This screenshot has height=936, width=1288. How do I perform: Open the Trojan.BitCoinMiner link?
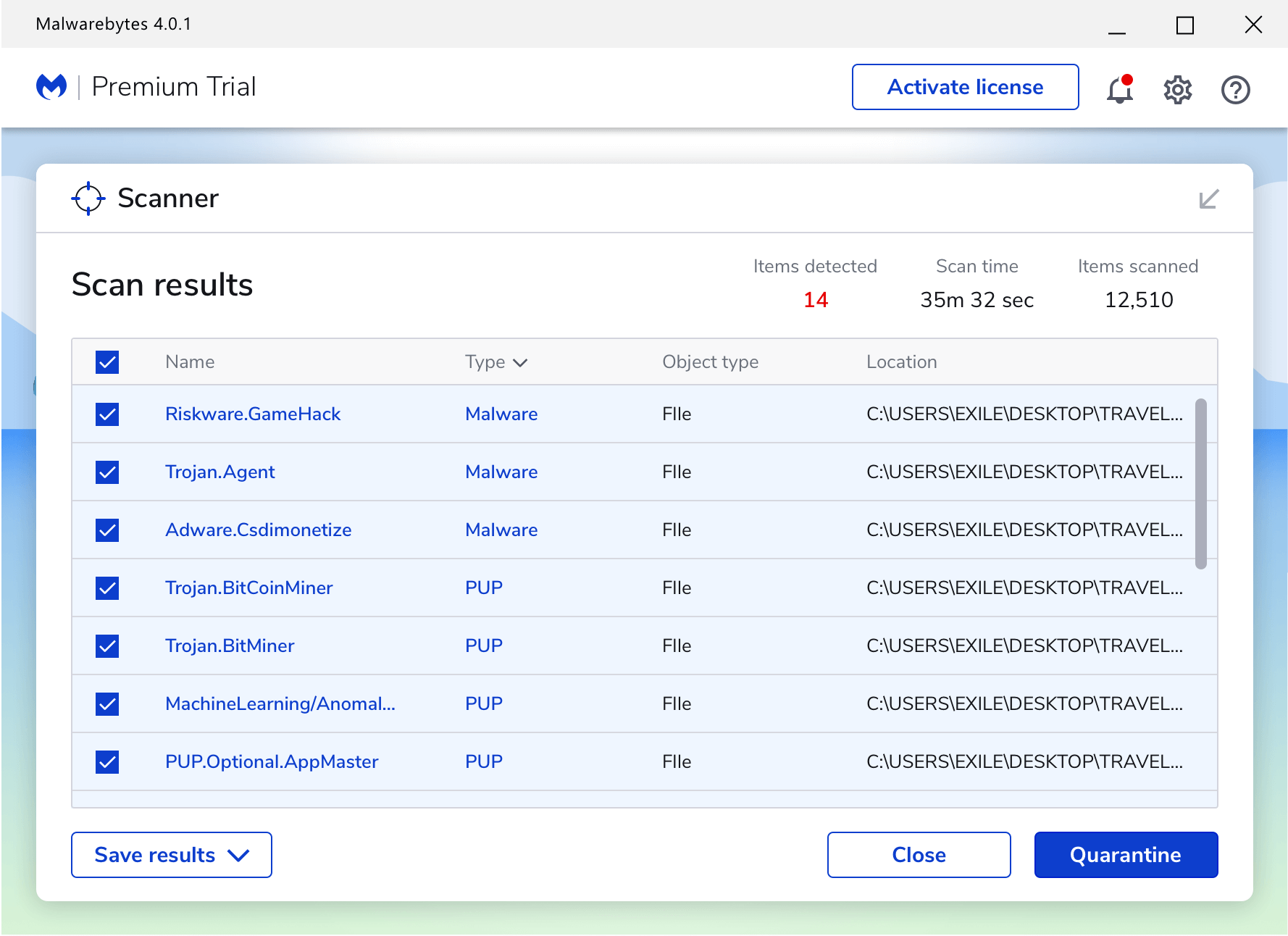click(249, 588)
